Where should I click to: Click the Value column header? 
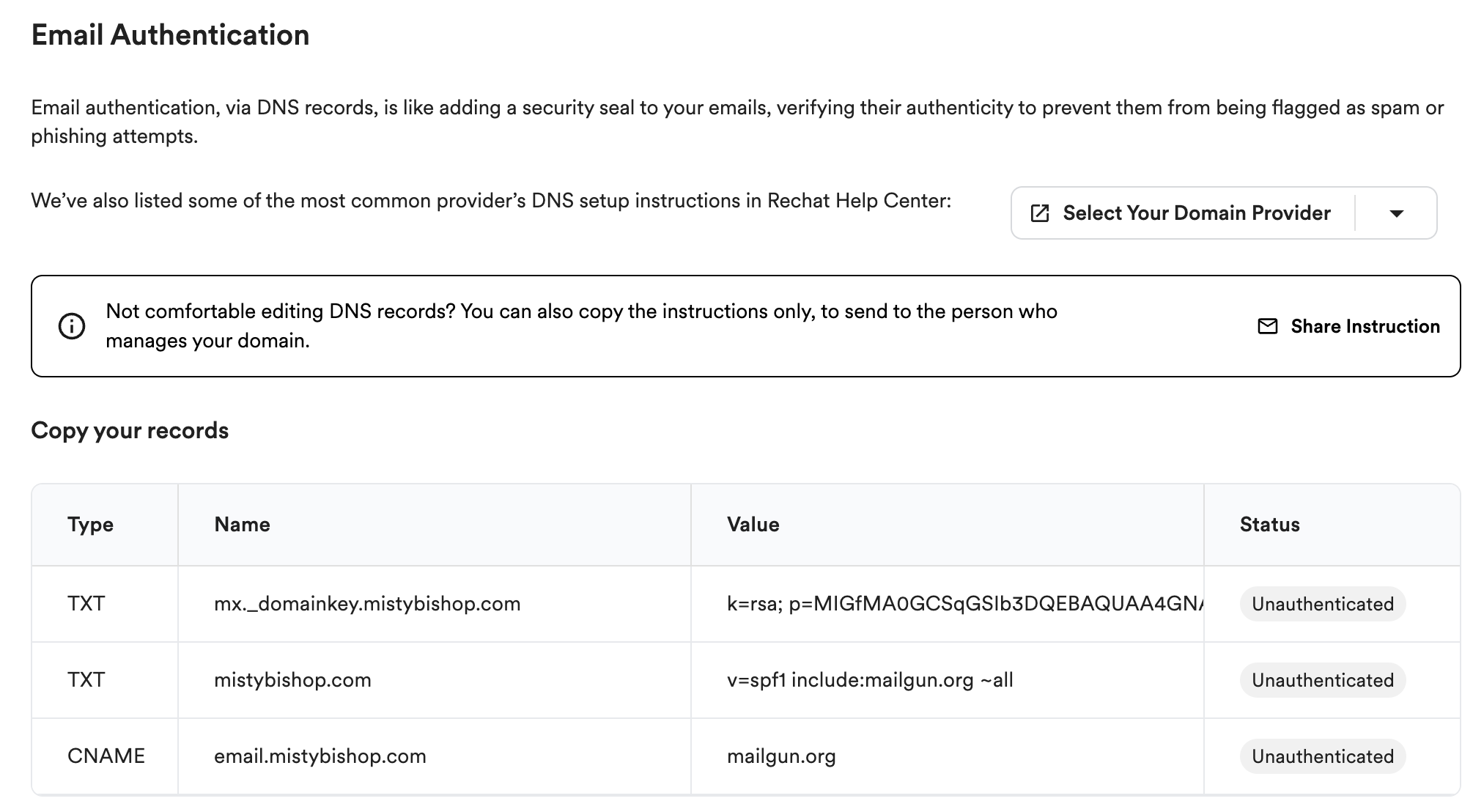(753, 525)
